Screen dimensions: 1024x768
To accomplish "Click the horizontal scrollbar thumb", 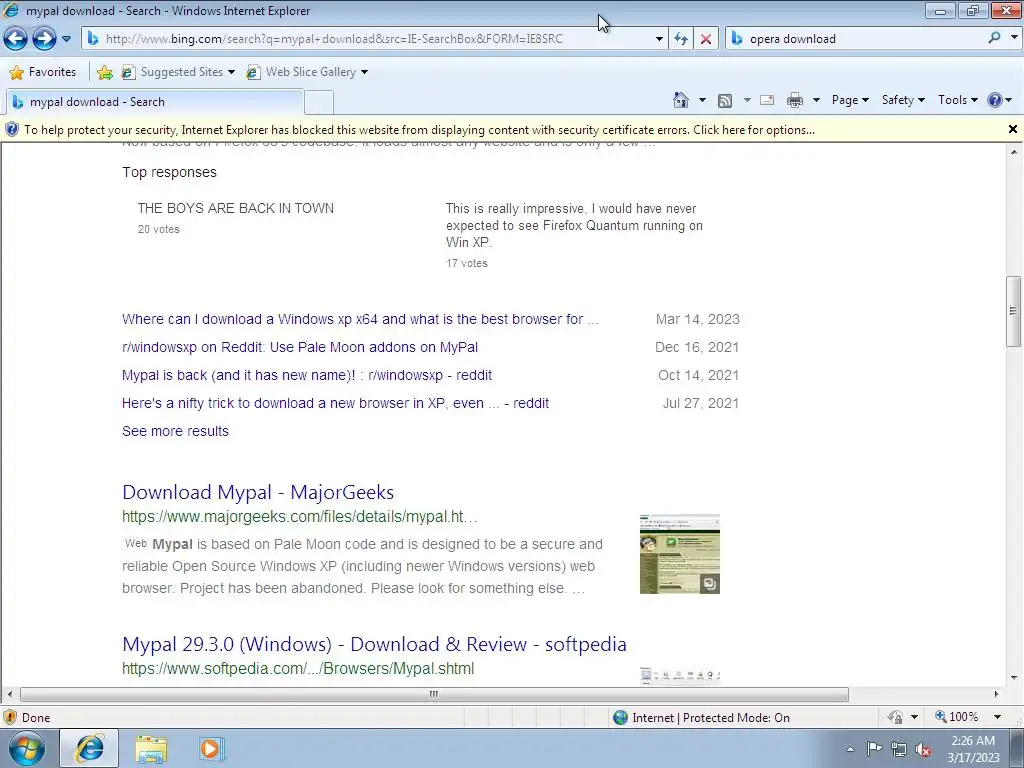I will 434,694.
